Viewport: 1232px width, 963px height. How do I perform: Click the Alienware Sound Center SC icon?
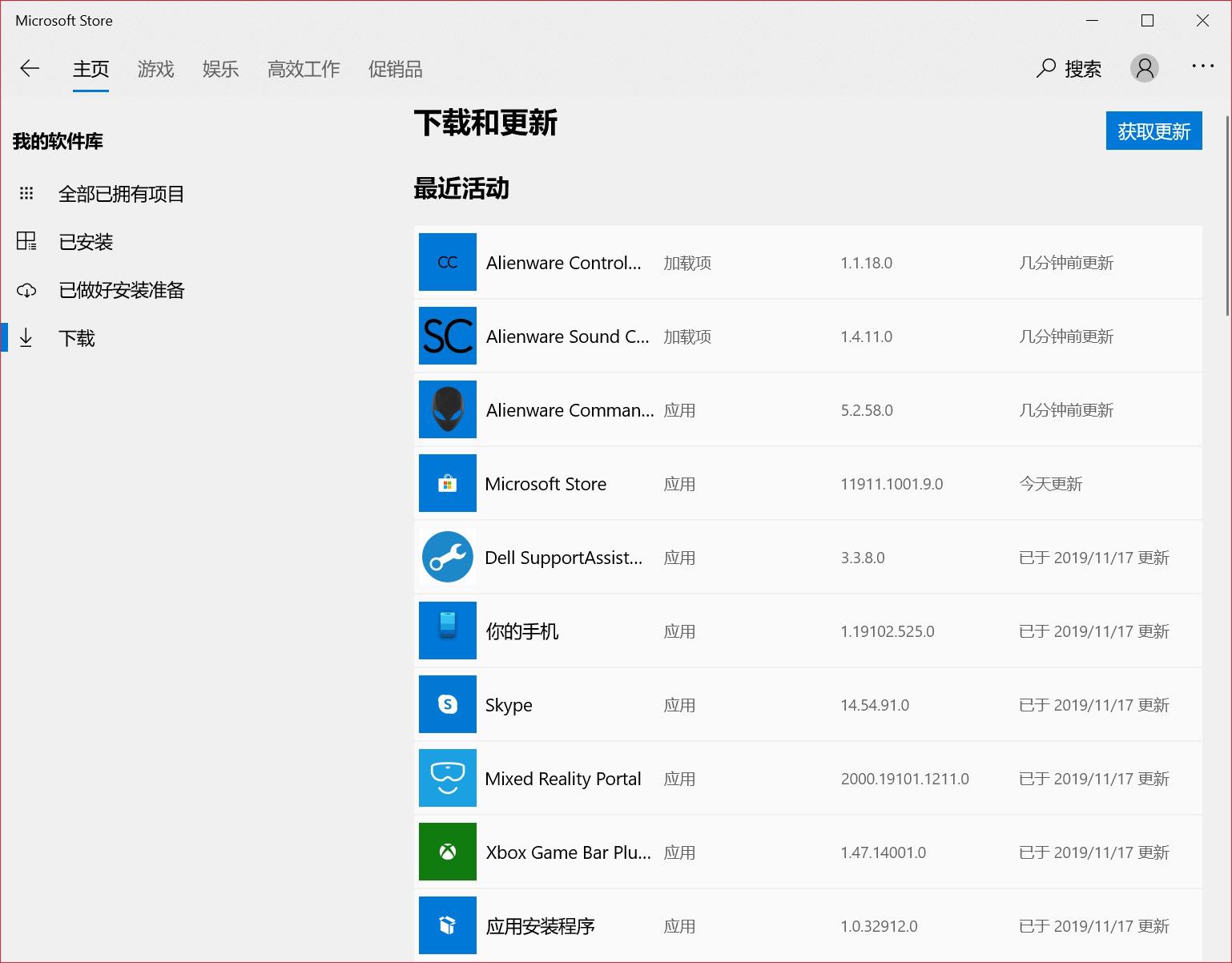pos(448,336)
